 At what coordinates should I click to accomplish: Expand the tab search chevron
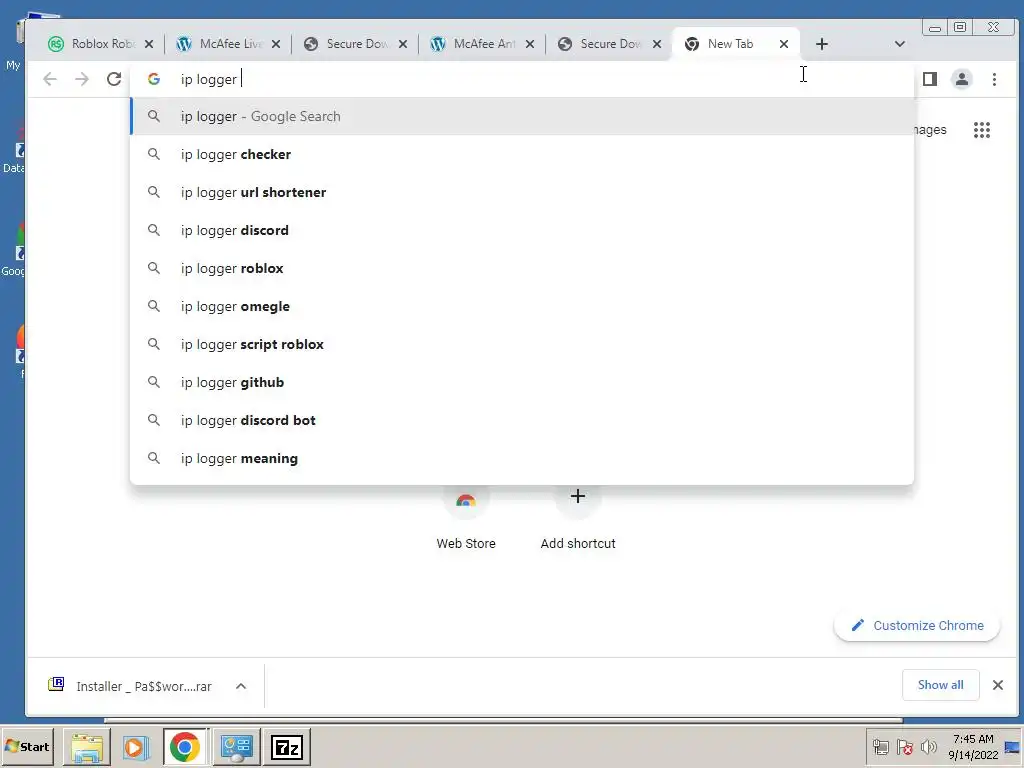(x=899, y=44)
